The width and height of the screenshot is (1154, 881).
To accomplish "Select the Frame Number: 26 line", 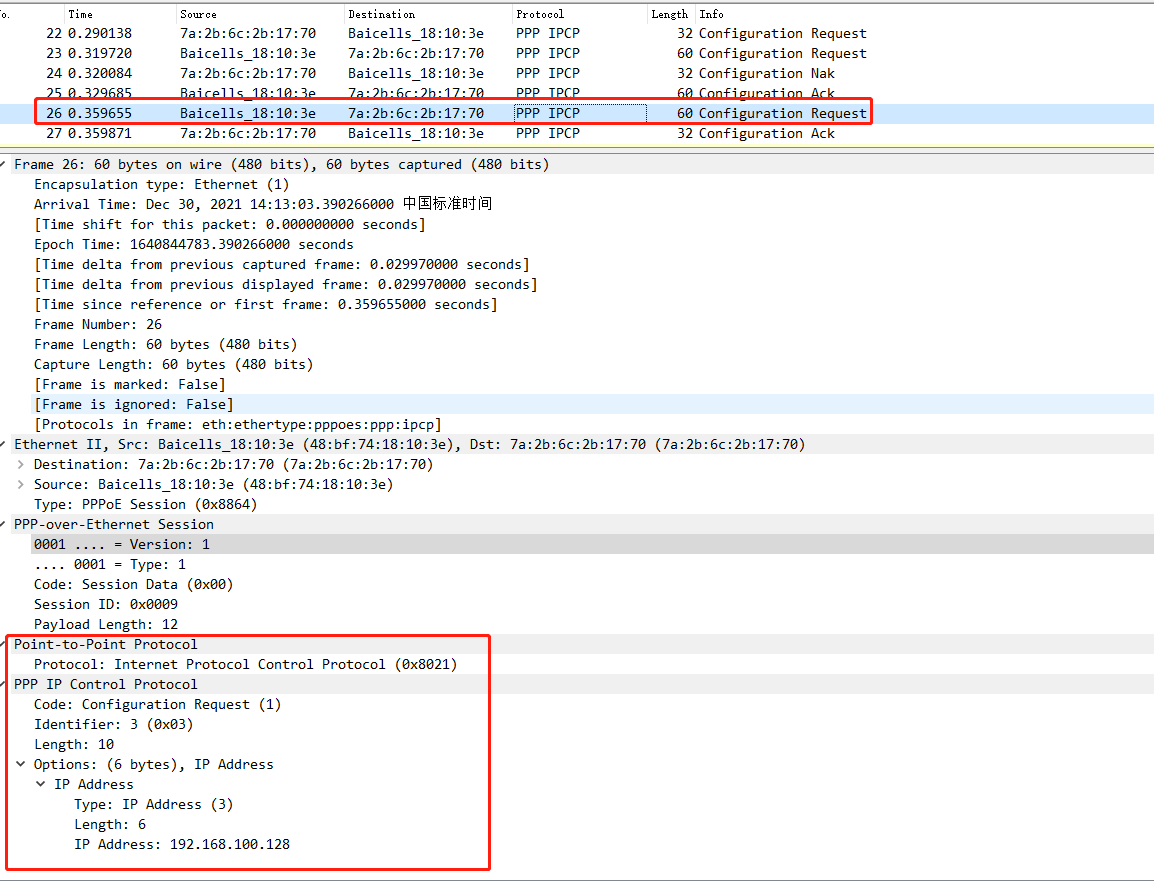I will pyautogui.click(x=98, y=324).
